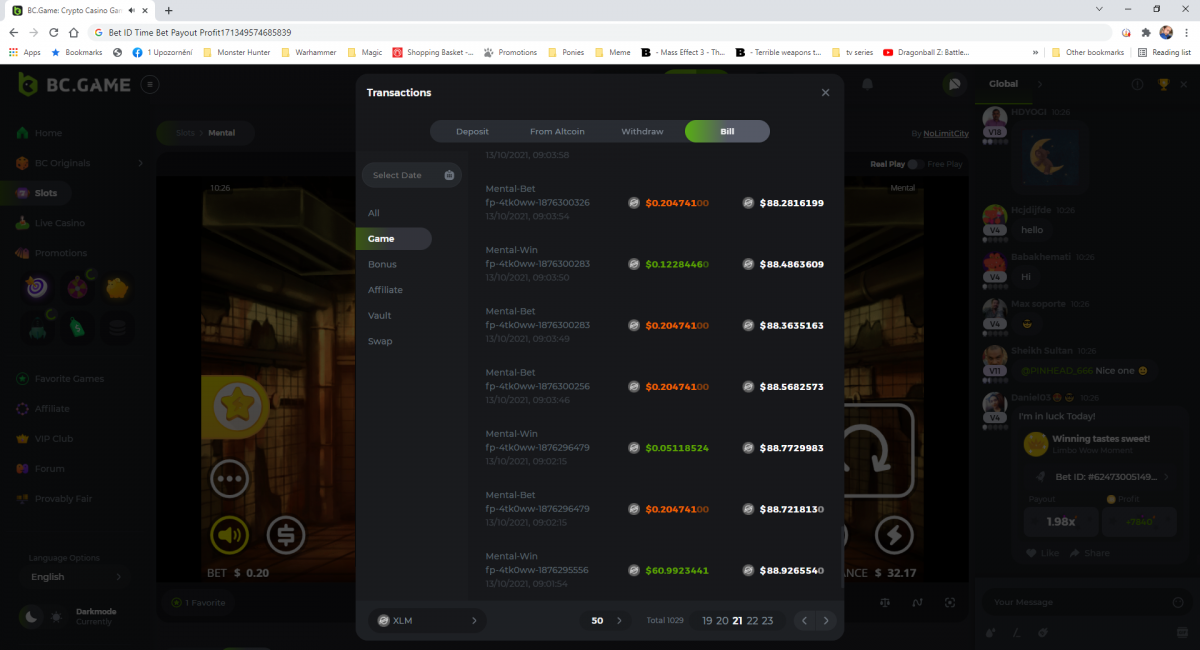Click the next page arrow
This screenshot has height=650, width=1200.
pyautogui.click(x=826, y=620)
